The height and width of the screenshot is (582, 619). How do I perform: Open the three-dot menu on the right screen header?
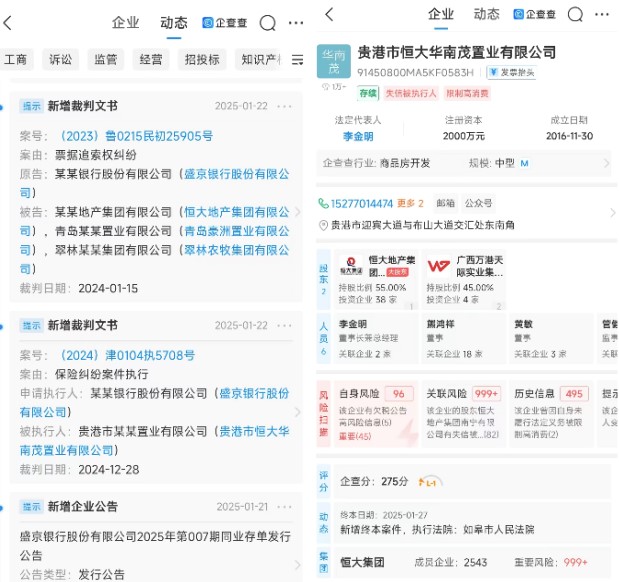(x=602, y=15)
